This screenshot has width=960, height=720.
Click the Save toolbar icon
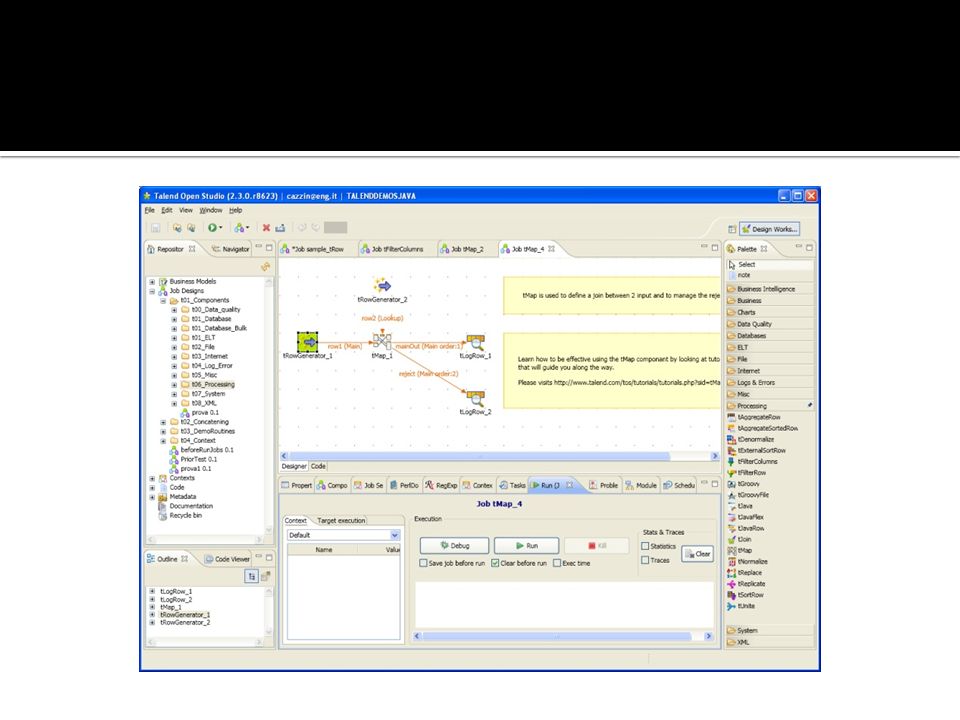(156, 228)
